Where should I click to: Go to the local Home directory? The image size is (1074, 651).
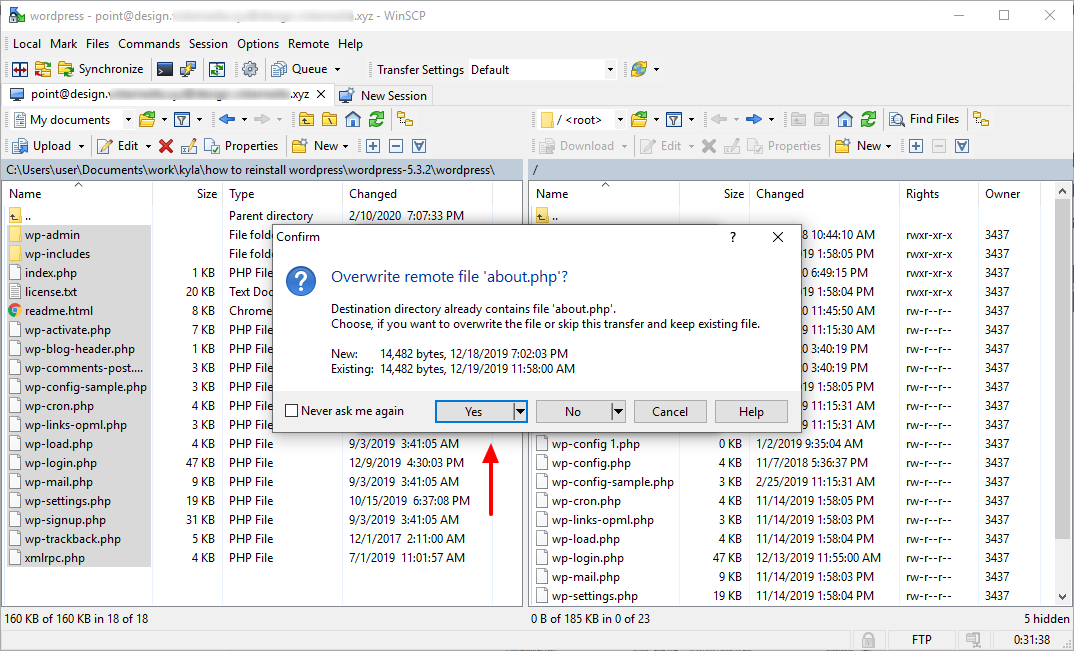click(353, 120)
